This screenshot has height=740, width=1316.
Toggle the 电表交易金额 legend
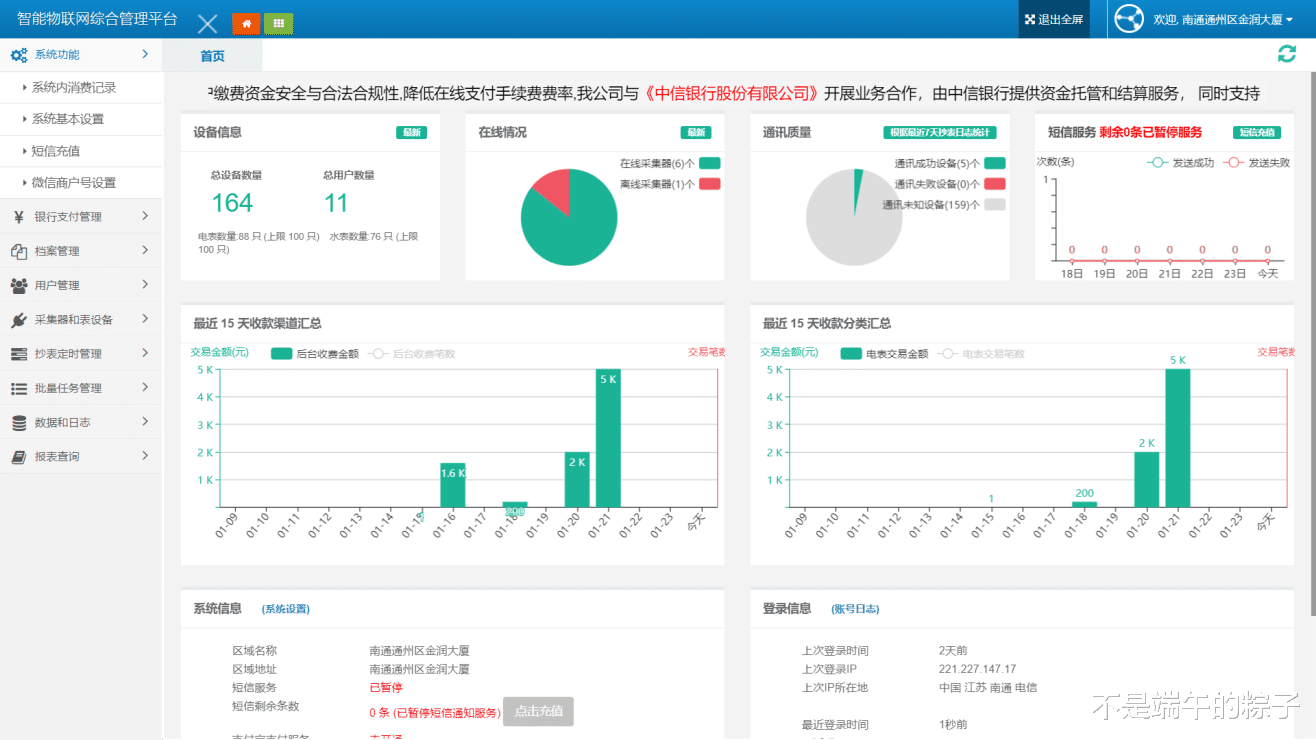(884, 353)
